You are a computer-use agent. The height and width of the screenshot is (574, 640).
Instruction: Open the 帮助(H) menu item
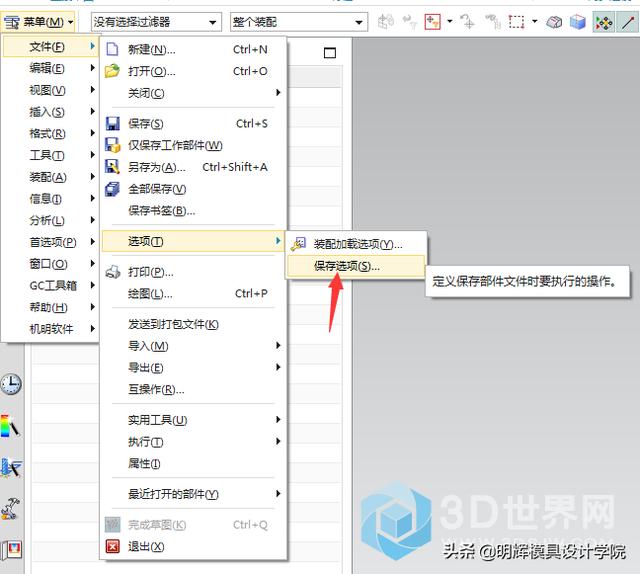pos(51,307)
